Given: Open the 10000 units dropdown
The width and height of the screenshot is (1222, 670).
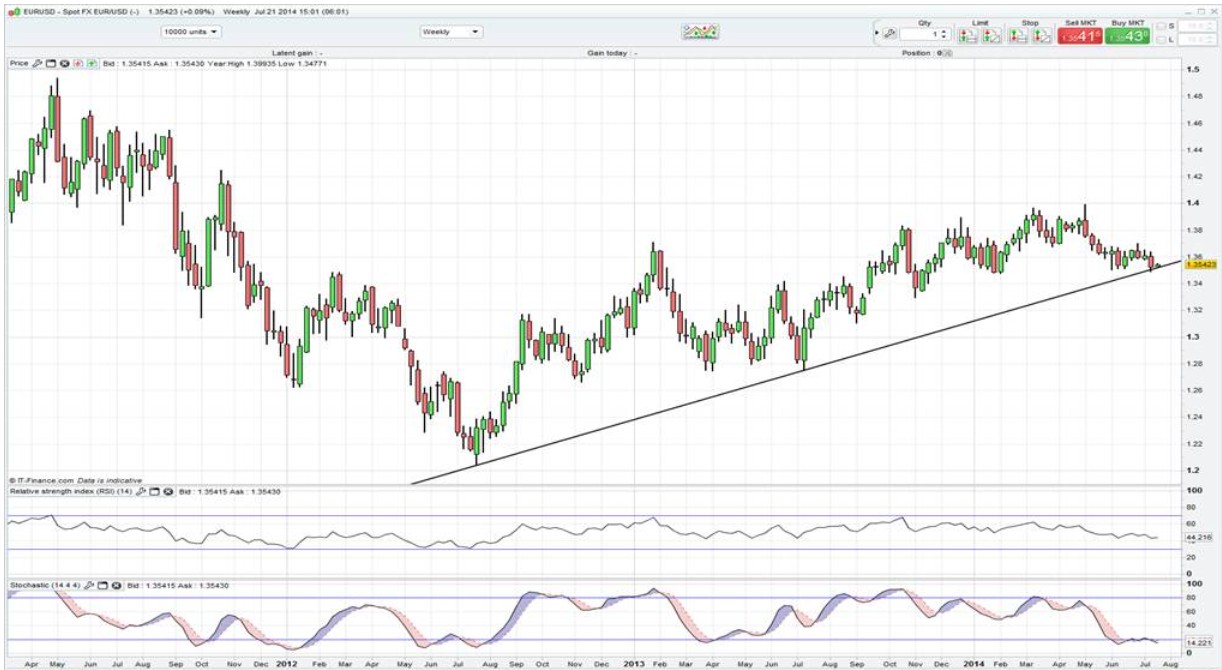Looking at the screenshot, I should (190, 32).
